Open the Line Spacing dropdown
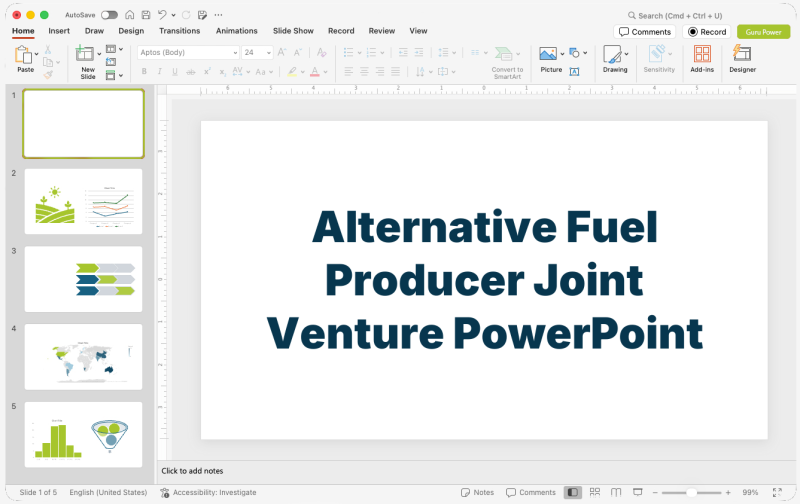 [447, 52]
